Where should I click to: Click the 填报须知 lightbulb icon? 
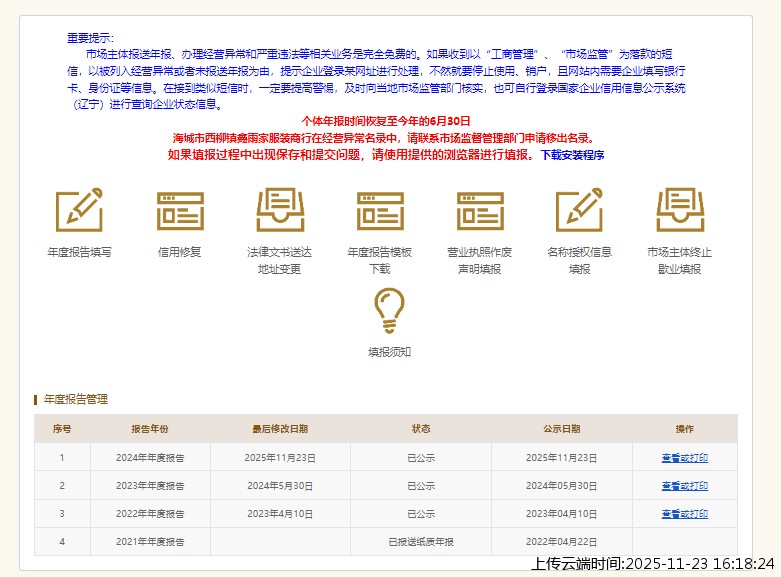[x=389, y=310]
